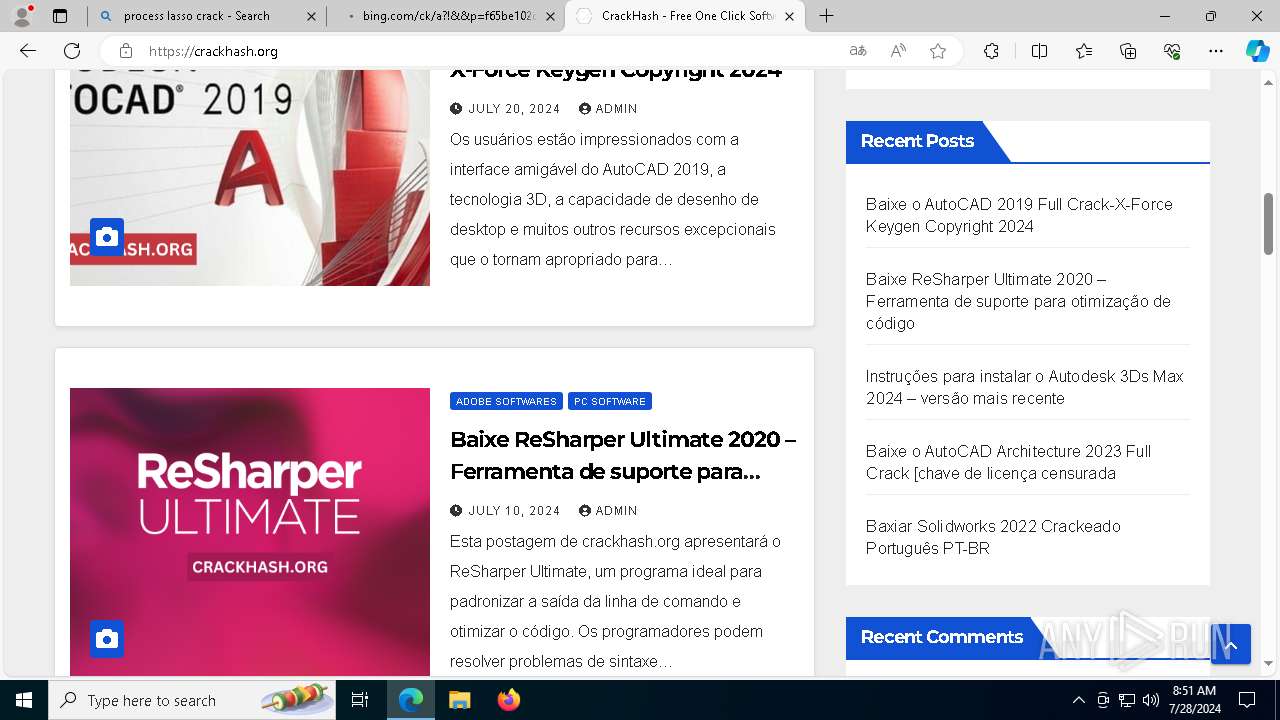The height and width of the screenshot is (720, 1280).
Task: Reload the page with refresh icon
Action: pos(72,51)
